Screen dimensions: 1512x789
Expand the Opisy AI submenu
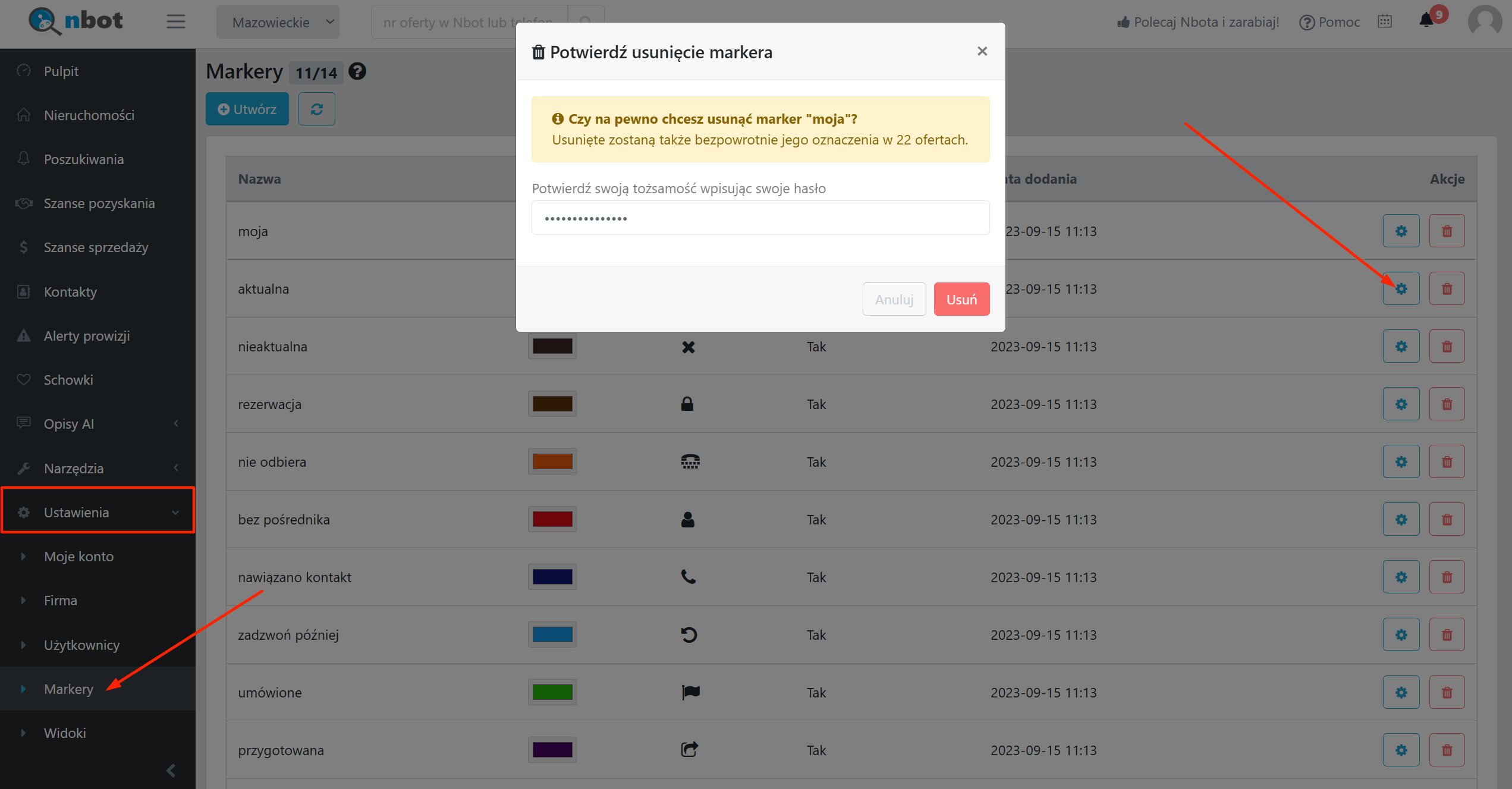(98, 424)
